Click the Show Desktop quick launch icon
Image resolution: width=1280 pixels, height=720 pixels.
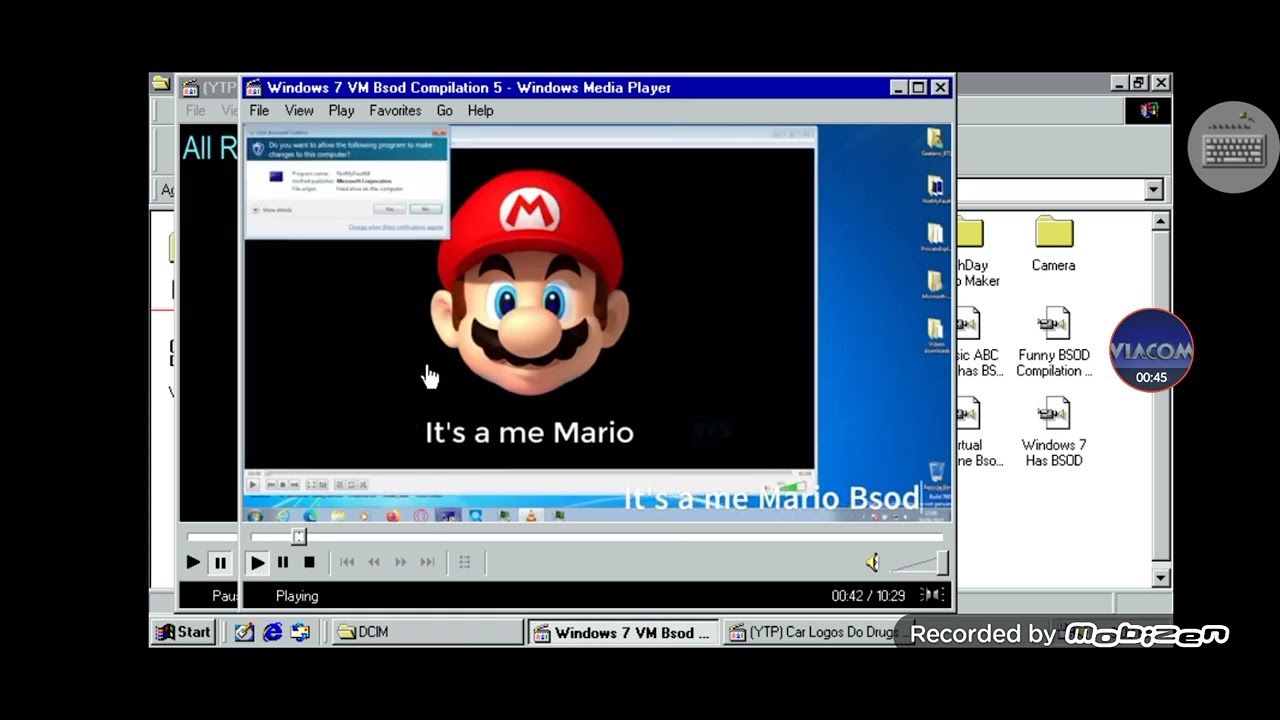pyautogui.click(x=244, y=632)
